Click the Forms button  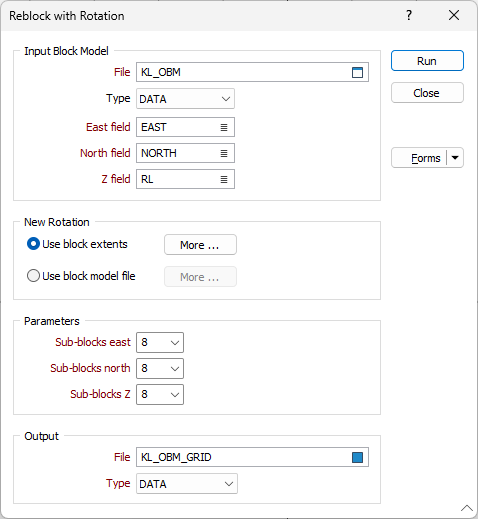419,158
